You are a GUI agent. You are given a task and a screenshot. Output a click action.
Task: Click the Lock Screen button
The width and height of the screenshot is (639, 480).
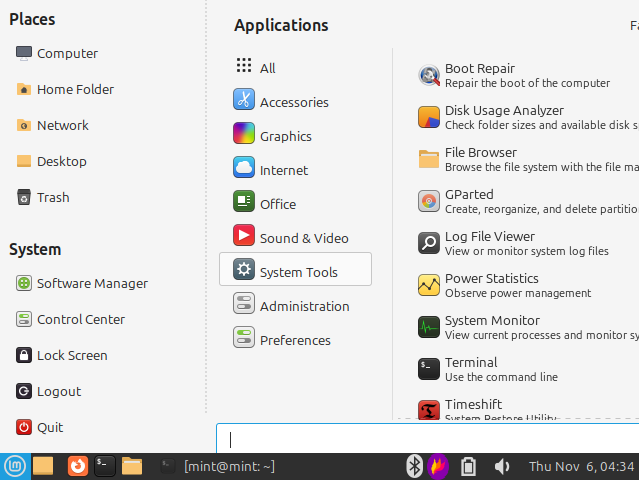point(71,355)
